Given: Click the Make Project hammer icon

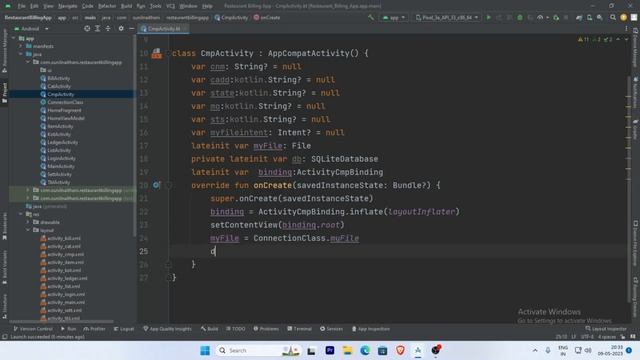Looking at the screenshot, I should point(371,18).
